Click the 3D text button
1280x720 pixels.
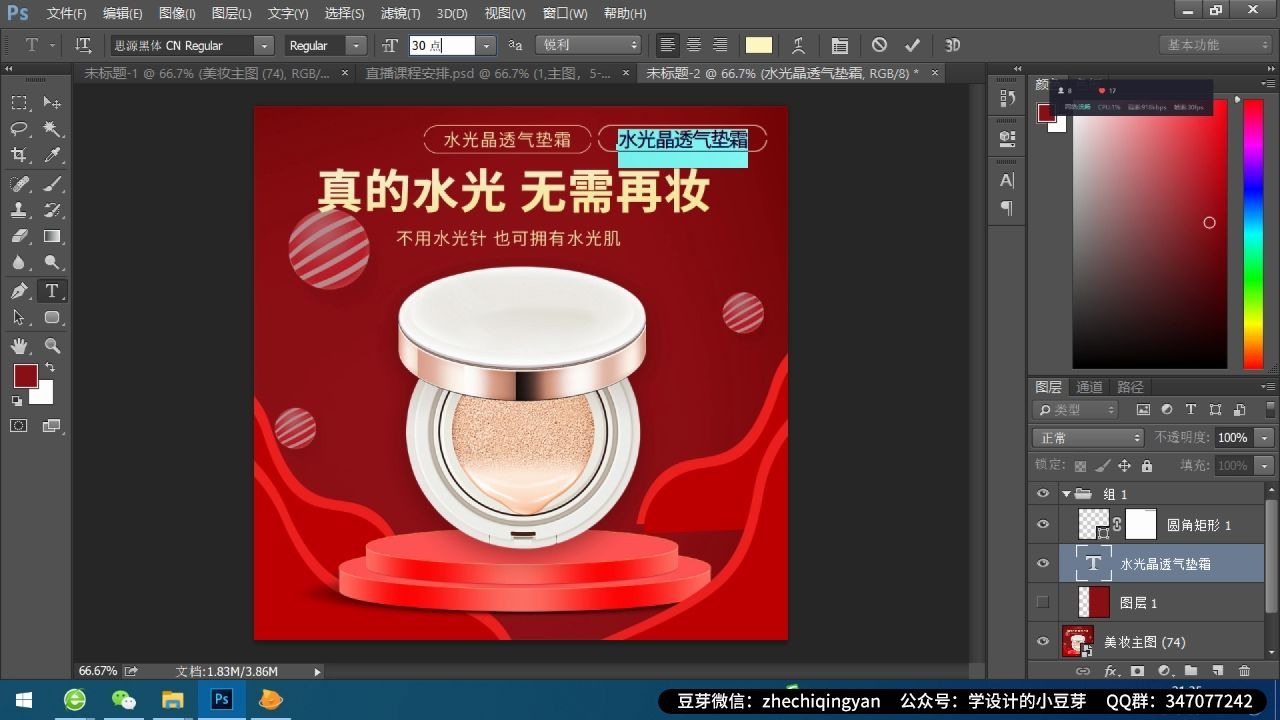pos(952,45)
